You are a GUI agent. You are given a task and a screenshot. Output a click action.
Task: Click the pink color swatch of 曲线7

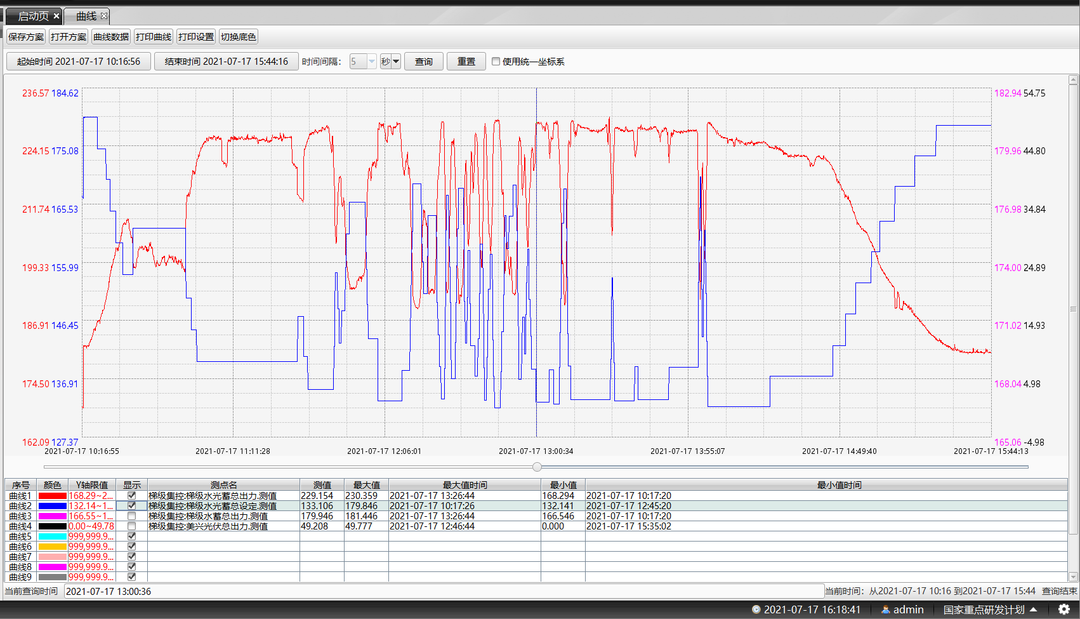[x=52, y=556]
